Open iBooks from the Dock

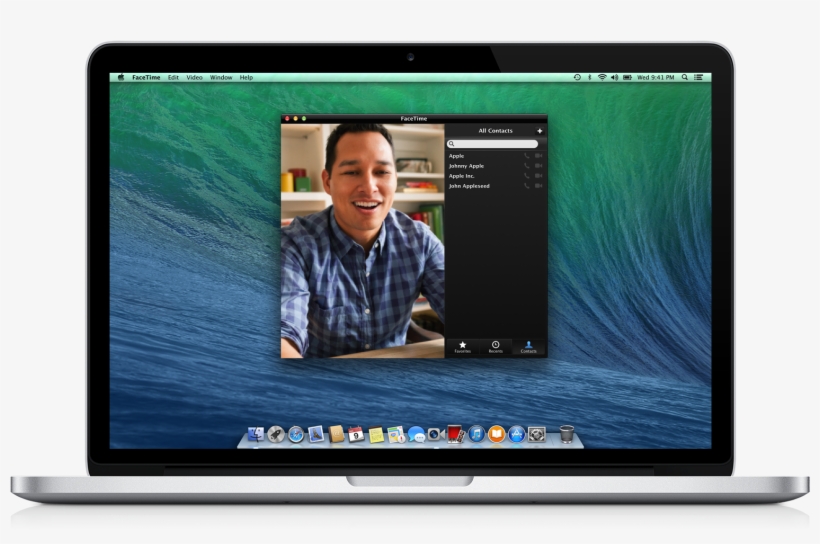pyautogui.click(x=496, y=434)
